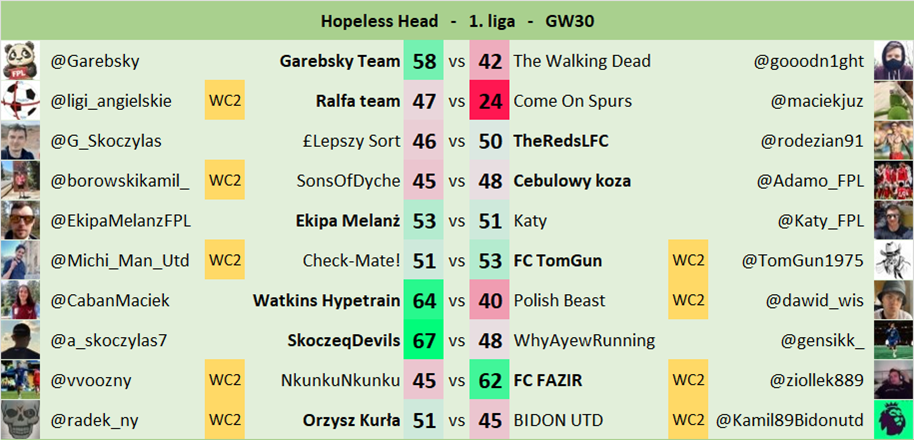Click the avatar next to @Katy_FPL

point(893,221)
